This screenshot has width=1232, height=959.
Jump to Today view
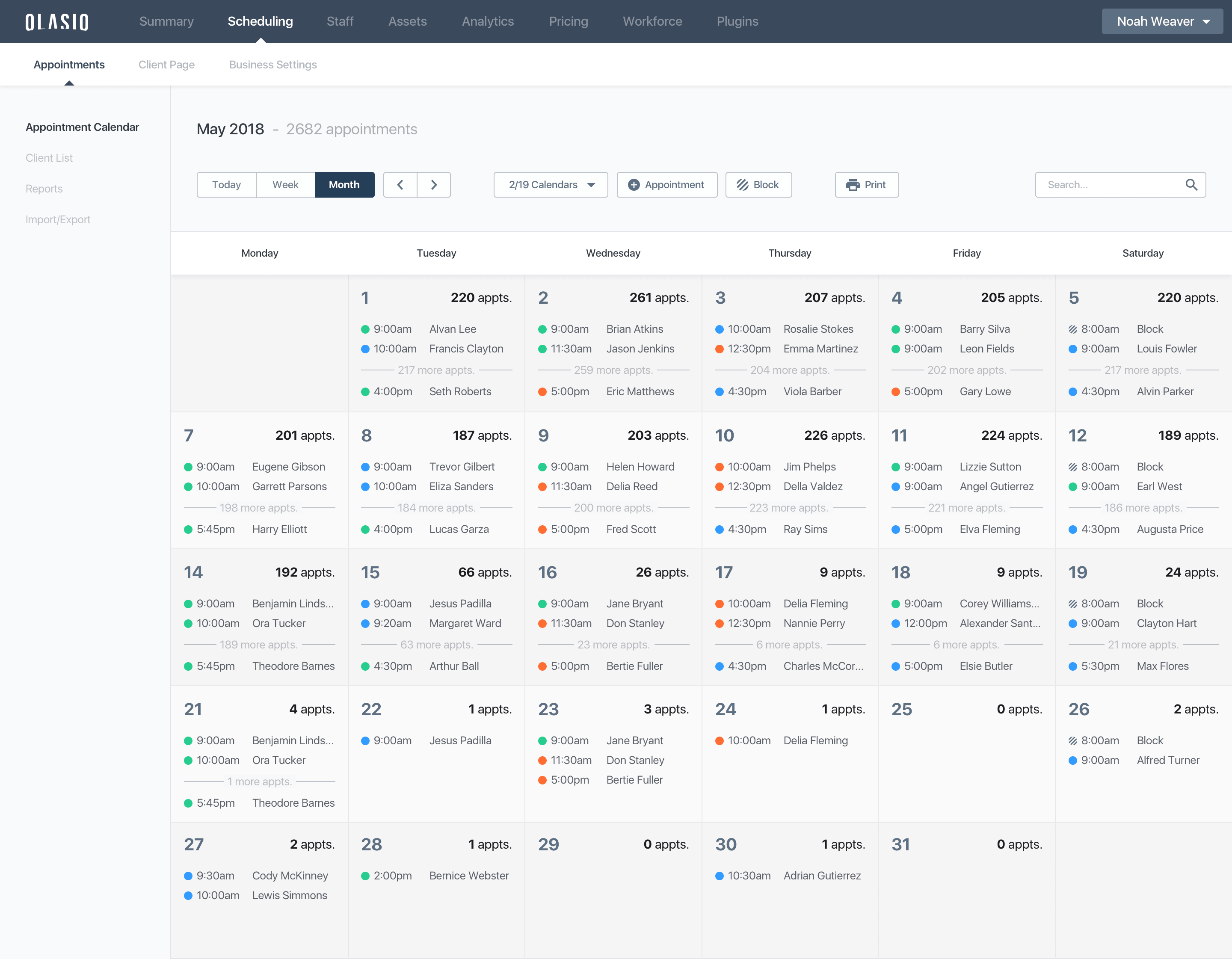point(226,184)
